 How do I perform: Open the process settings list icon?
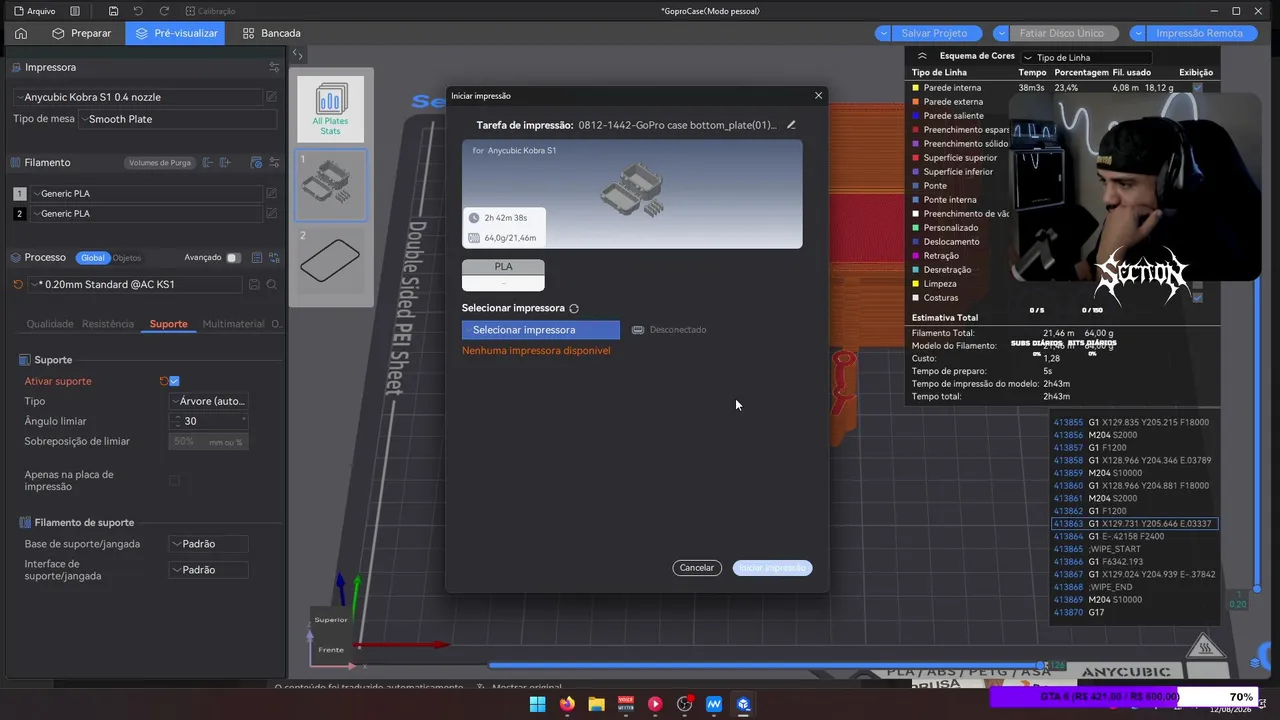(x=257, y=257)
